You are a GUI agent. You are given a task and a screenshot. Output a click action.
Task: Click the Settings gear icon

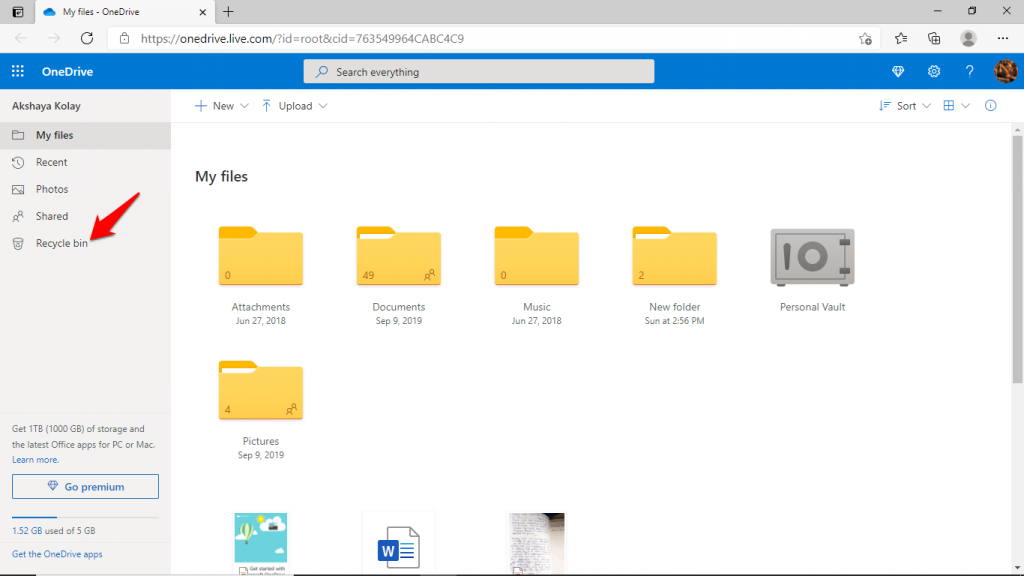(x=934, y=71)
